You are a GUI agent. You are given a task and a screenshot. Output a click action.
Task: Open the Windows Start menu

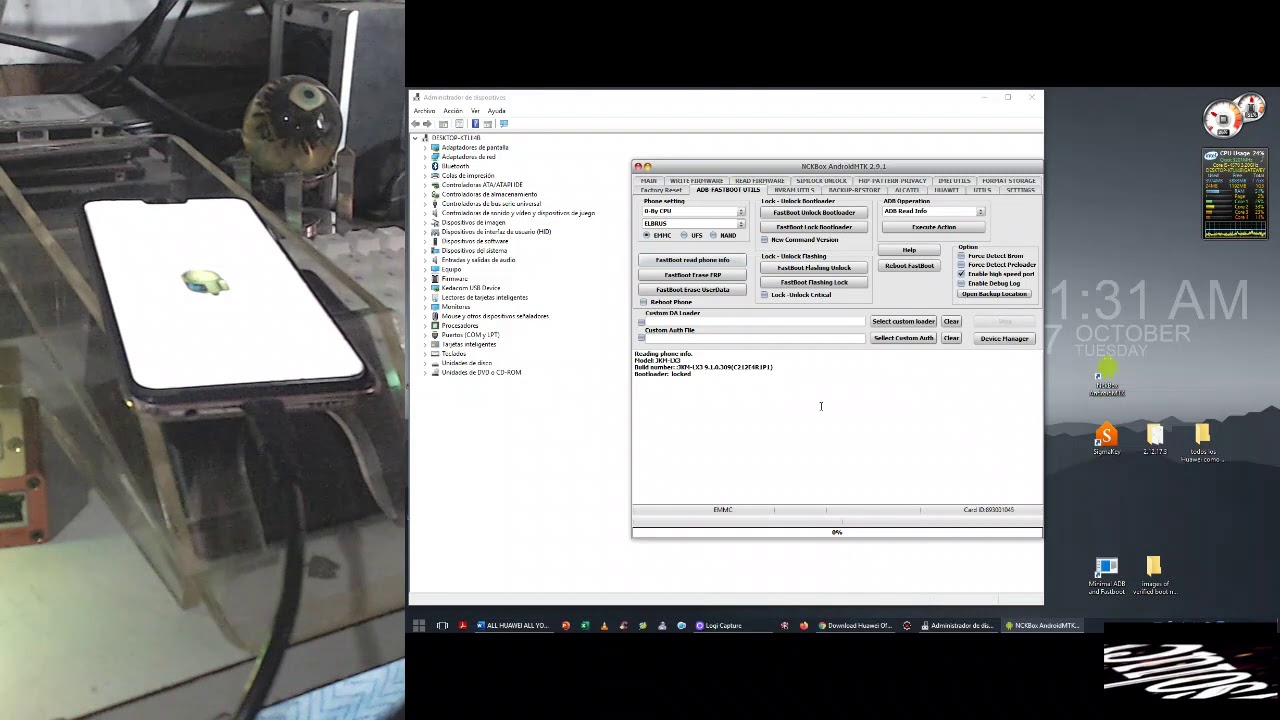(x=419, y=626)
